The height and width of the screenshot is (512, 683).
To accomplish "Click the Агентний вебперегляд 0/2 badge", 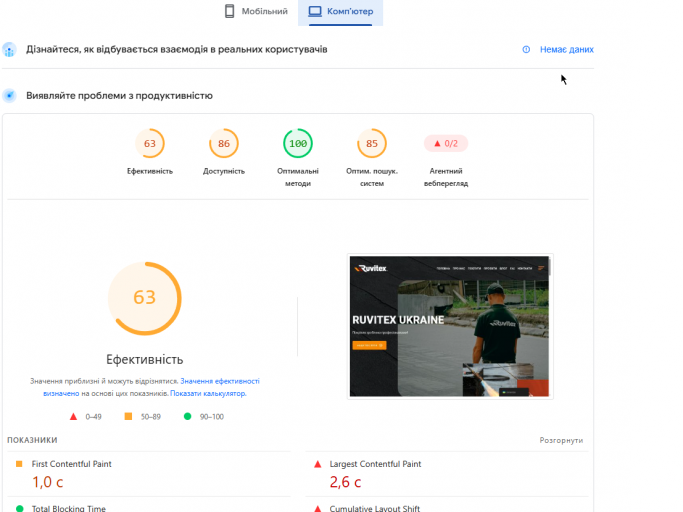I will coord(446,143).
